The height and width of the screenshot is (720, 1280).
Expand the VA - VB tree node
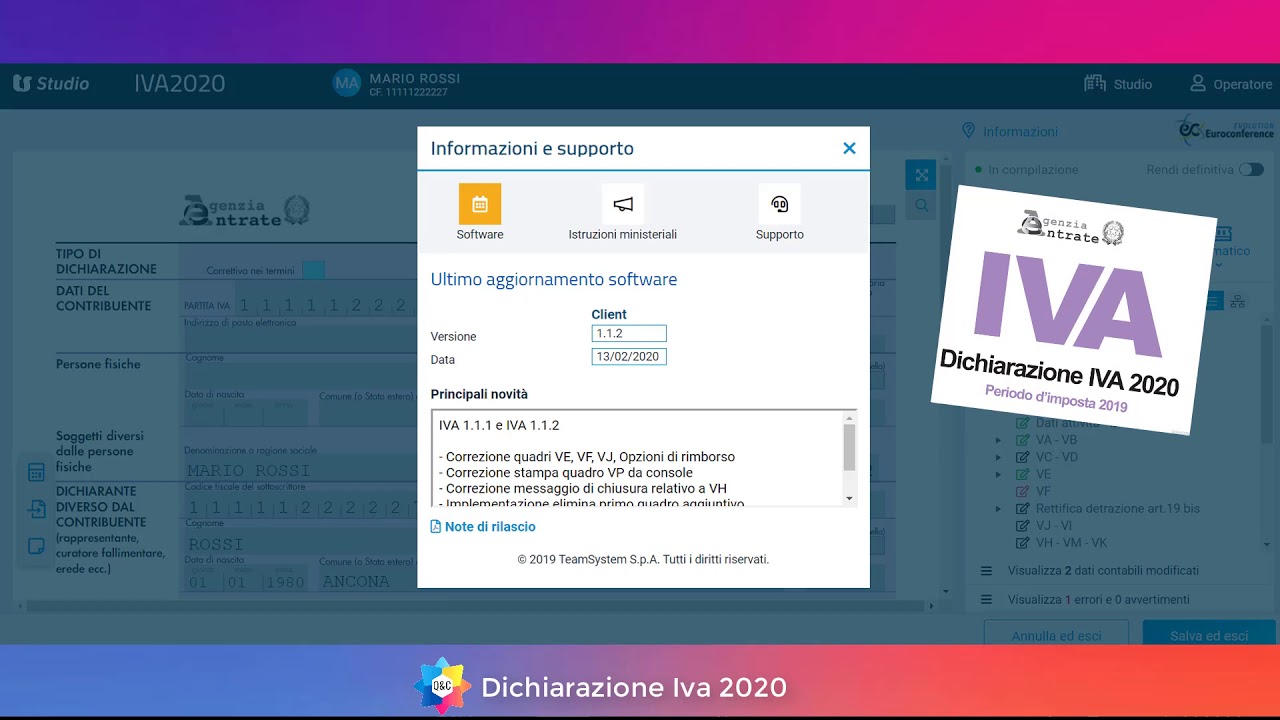(x=998, y=440)
